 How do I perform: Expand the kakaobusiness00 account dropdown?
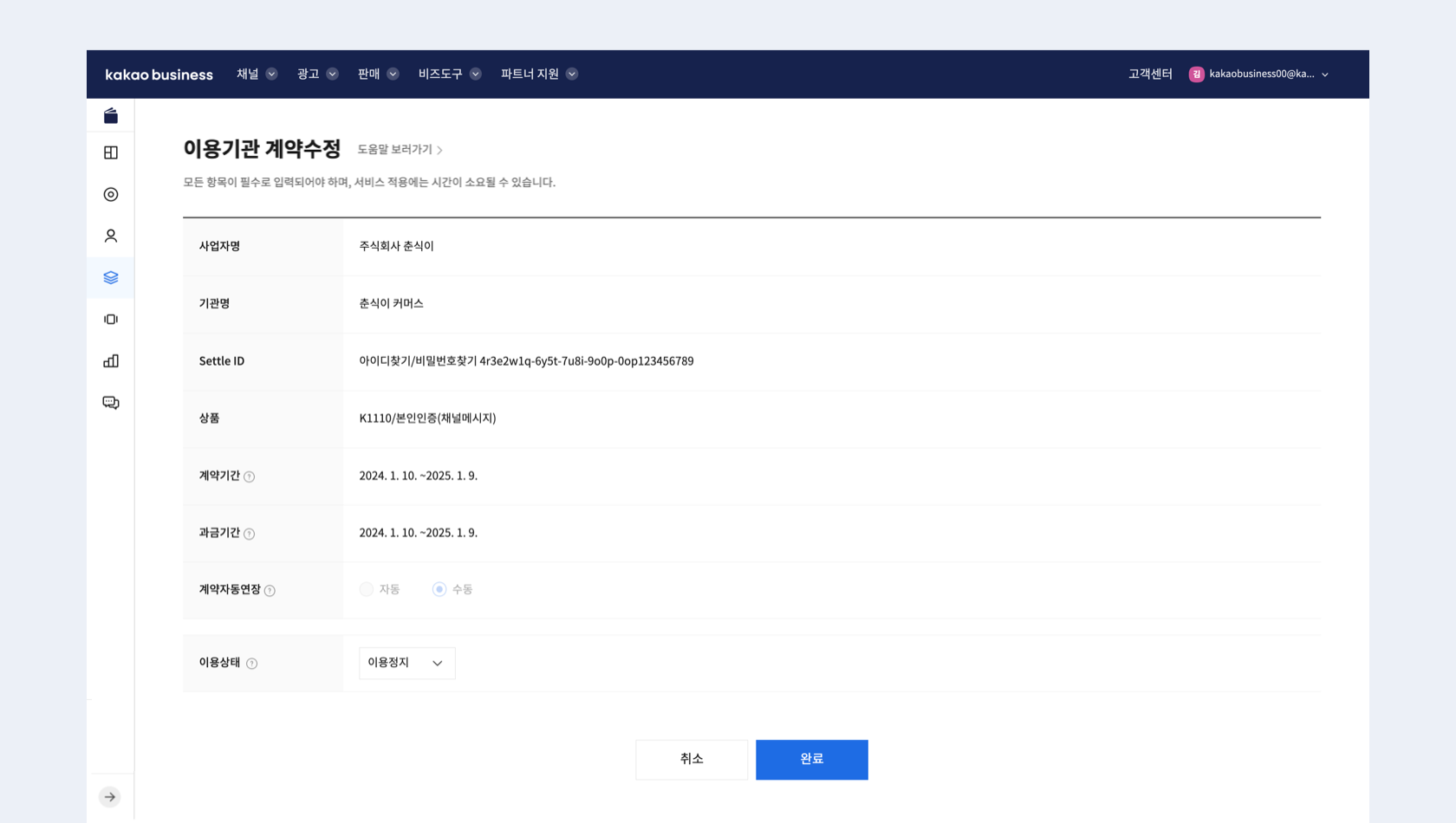click(1259, 74)
